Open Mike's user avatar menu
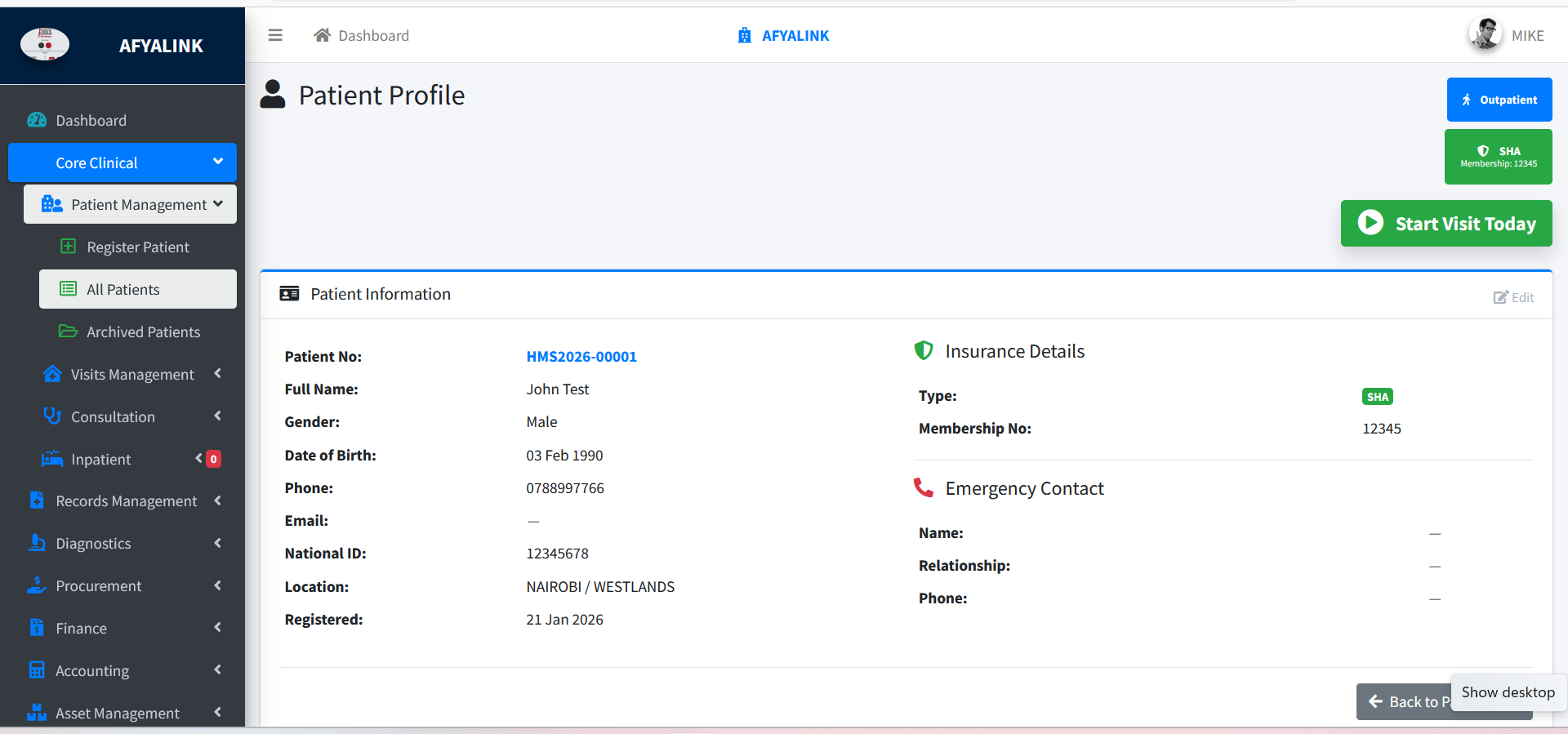The image size is (1568, 734). pos(1485,34)
